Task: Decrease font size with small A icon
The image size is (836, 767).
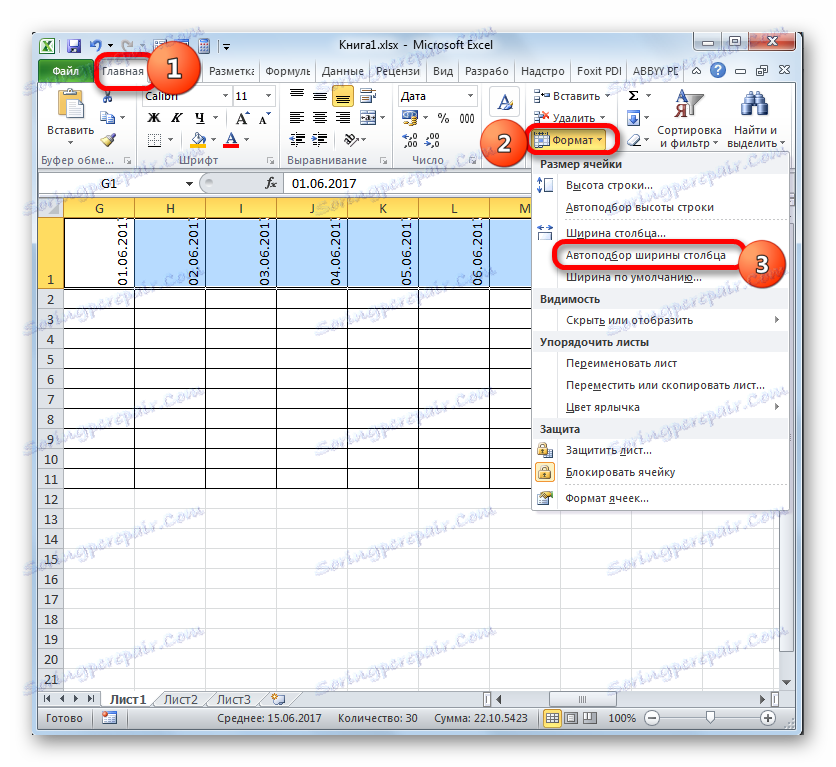Action: point(264,118)
